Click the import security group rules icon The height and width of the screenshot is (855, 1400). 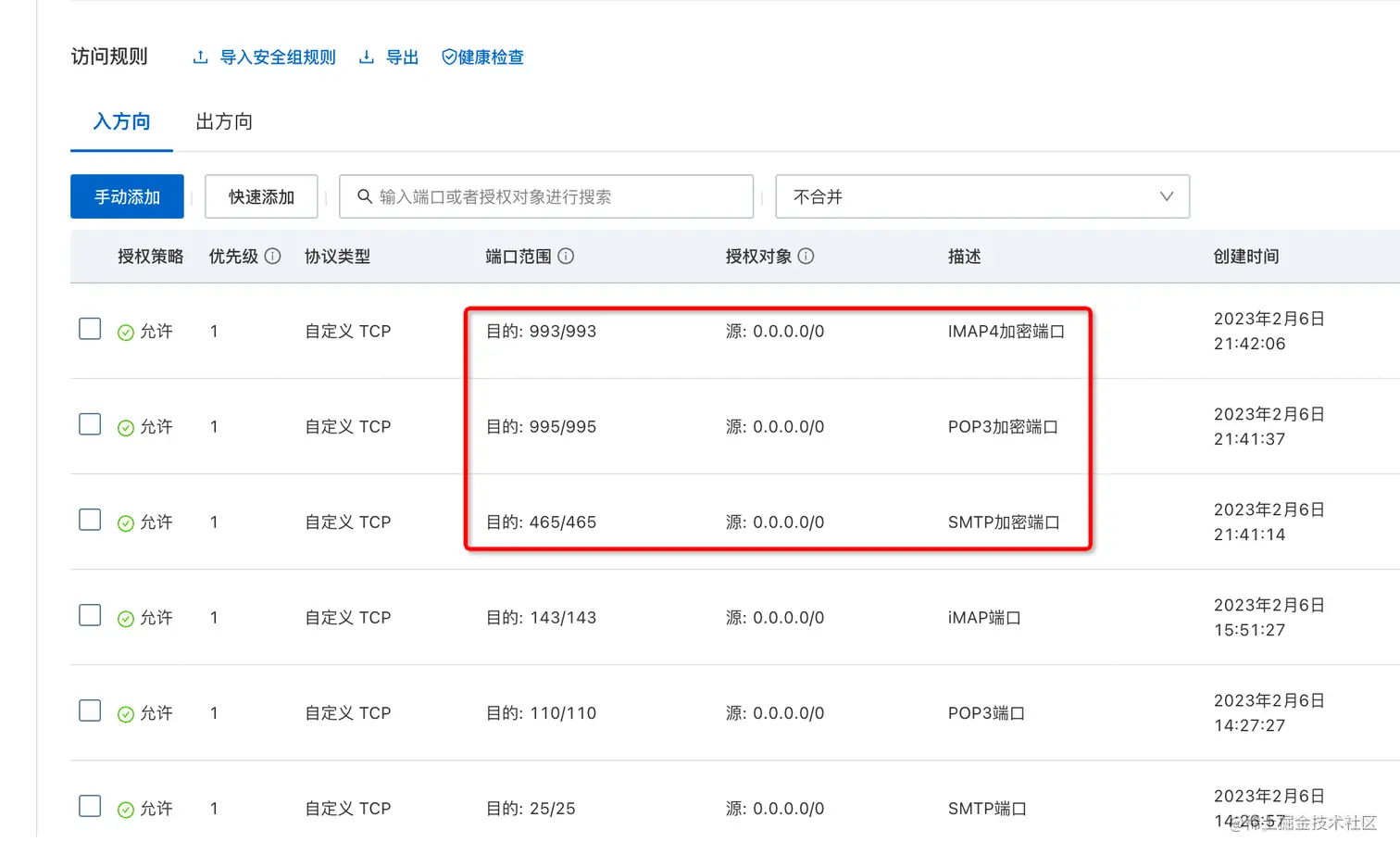tap(200, 57)
